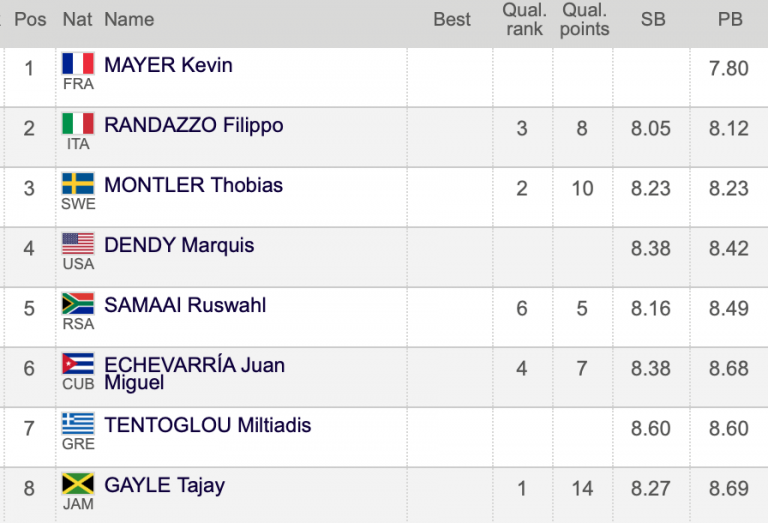Image resolution: width=768 pixels, height=523 pixels.
Task: Click the Jamaican flag icon
Action: 78,484
